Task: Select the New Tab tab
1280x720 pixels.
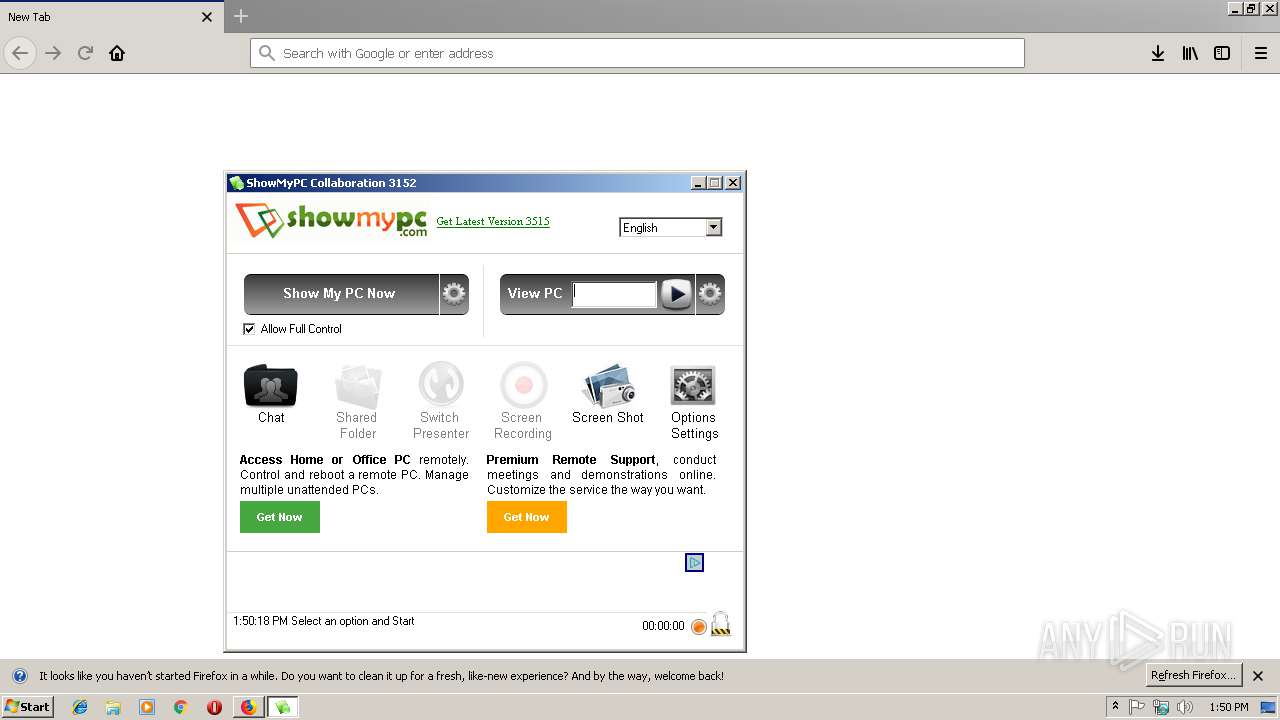Action: [x=110, y=17]
